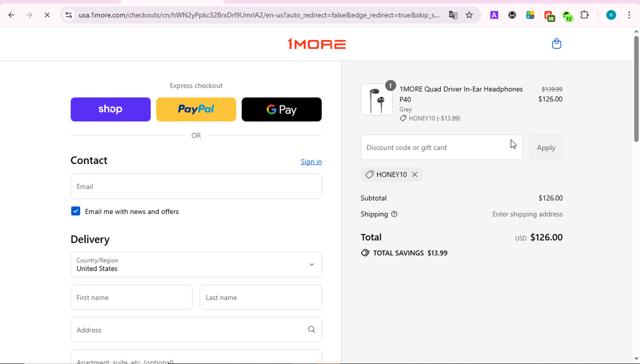Open the Chrome three-dot menu

(629, 15)
